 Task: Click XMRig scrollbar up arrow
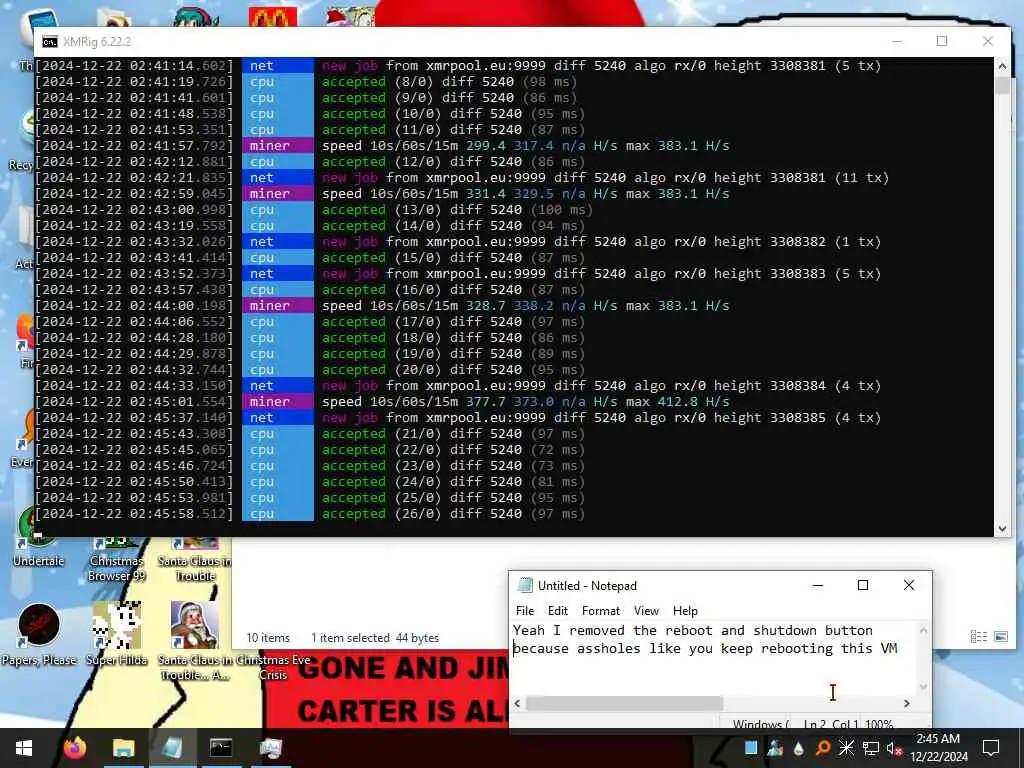tap(1002, 66)
